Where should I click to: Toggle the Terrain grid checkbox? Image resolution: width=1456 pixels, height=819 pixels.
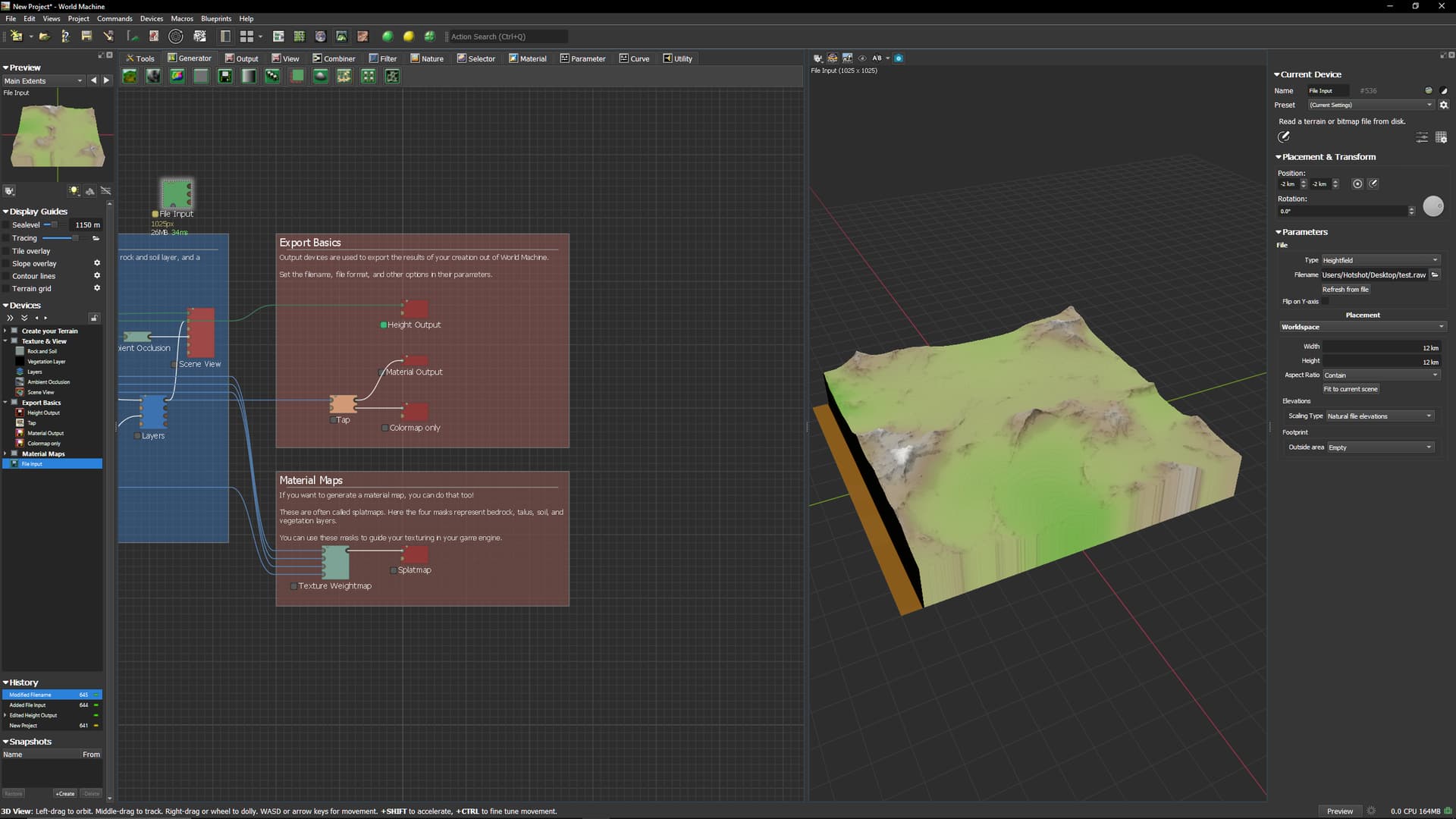[x=7, y=289]
